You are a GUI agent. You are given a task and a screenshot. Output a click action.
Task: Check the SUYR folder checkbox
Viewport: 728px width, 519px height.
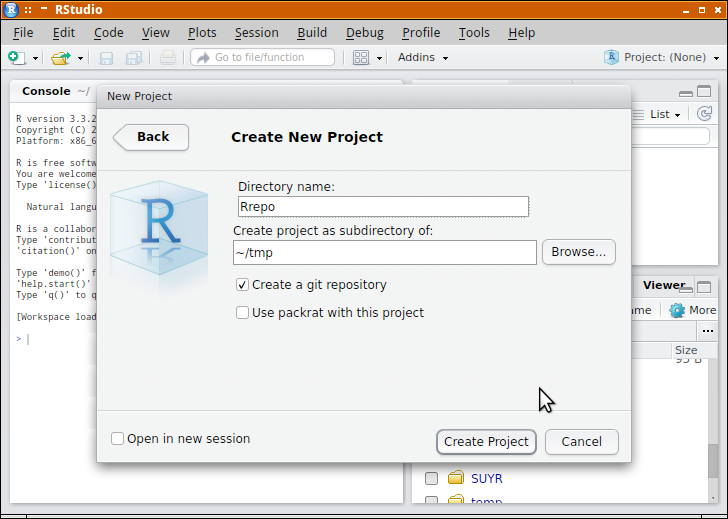tap(431, 478)
